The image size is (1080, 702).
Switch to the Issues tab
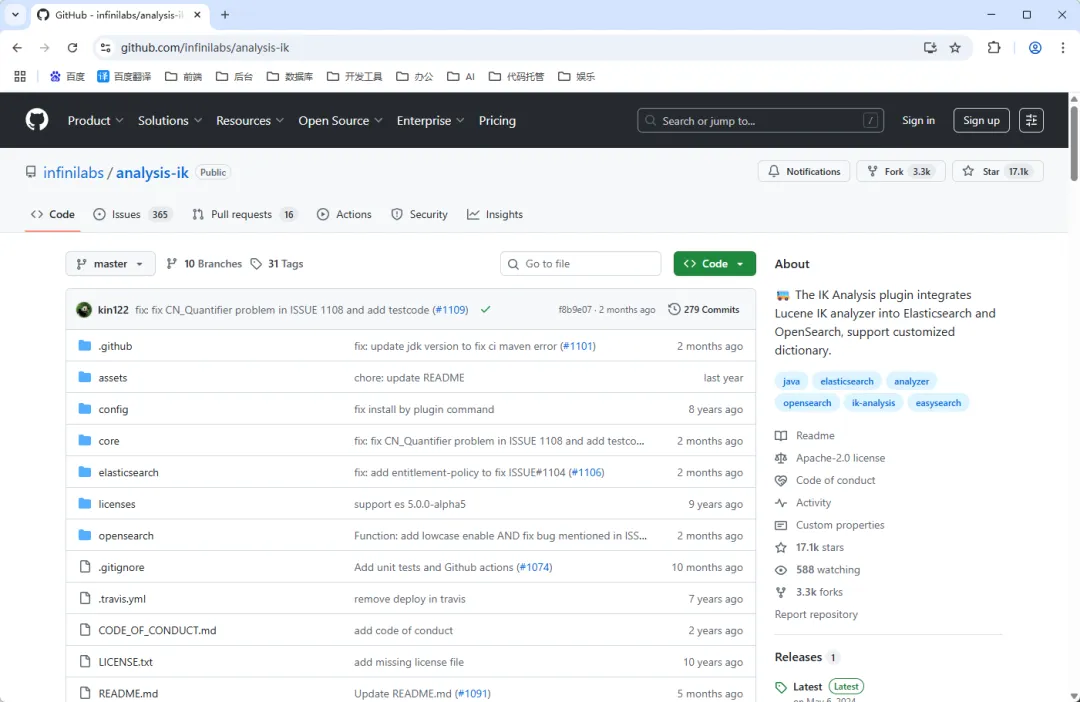click(x=131, y=214)
